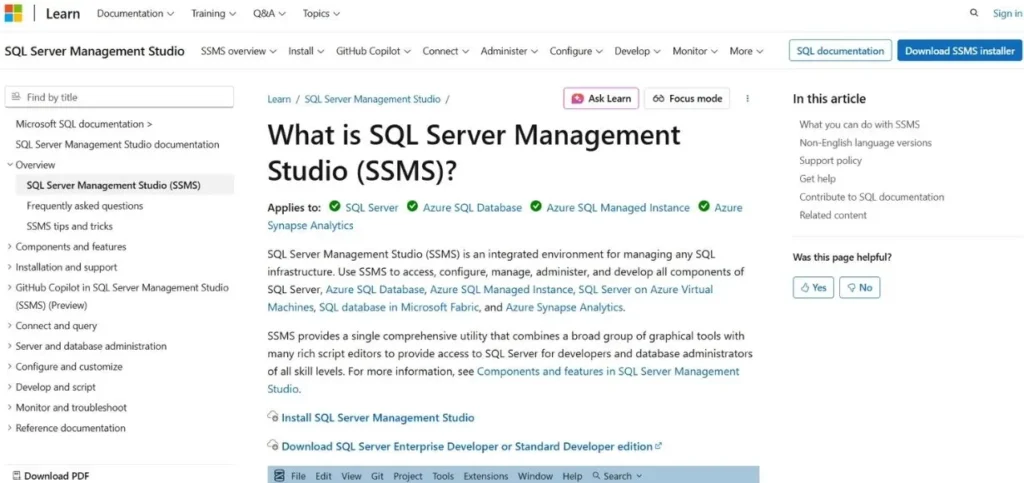Click the SSMS app icon in screenshot menu bar
1024x483 pixels.
point(279,476)
